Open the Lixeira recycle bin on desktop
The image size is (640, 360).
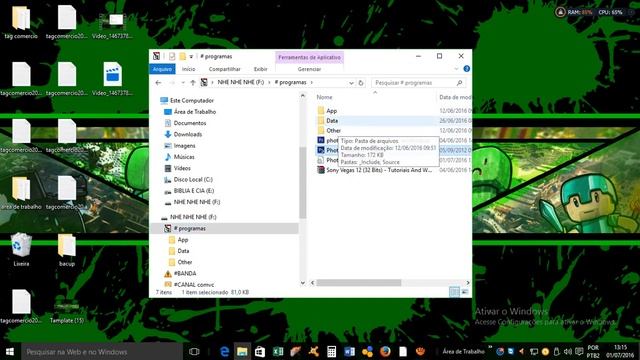coord(21,249)
